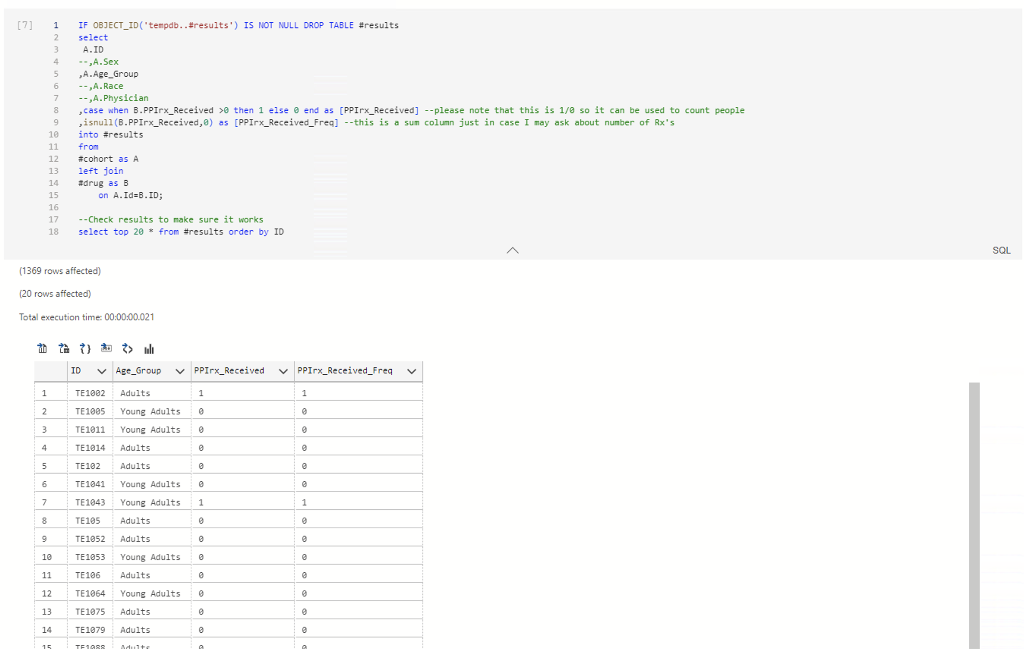1024x649 pixels.
Task: Collapse the code cell with the chevron
Action: pos(513,250)
